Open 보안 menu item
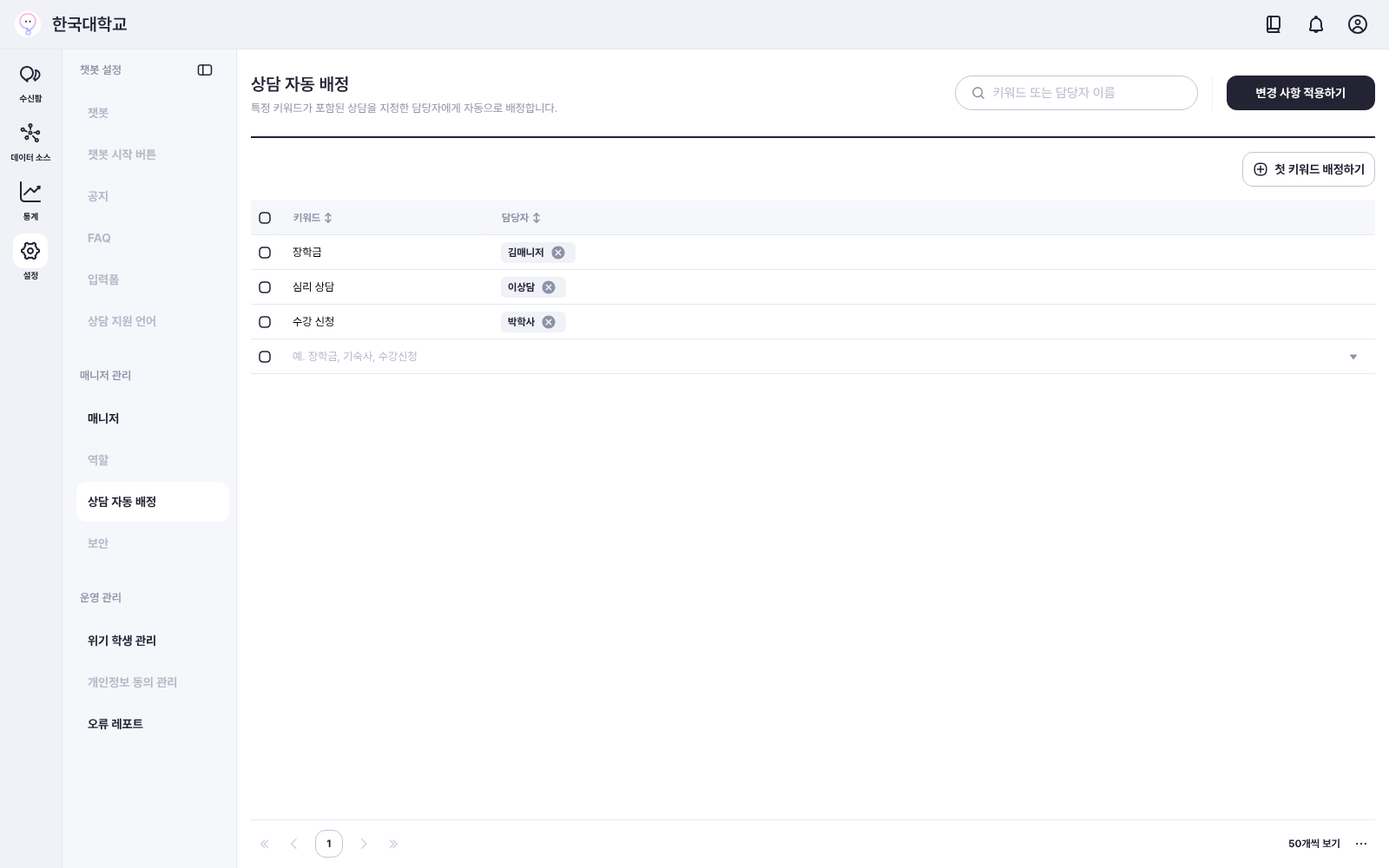The width and height of the screenshot is (1389, 868). pos(153,543)
